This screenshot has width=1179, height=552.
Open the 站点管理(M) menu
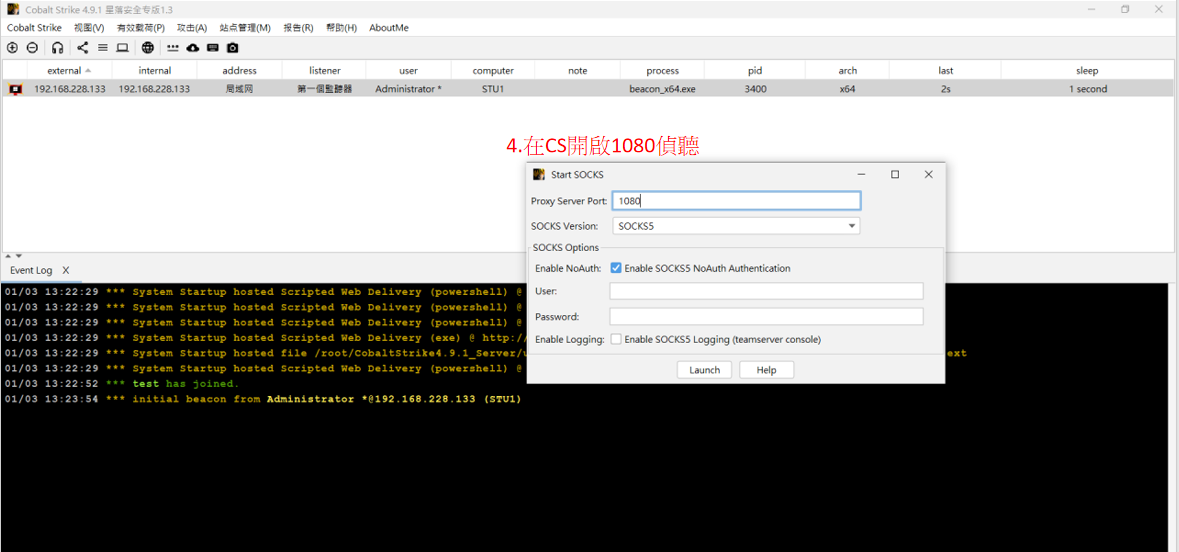pos(245,27)
